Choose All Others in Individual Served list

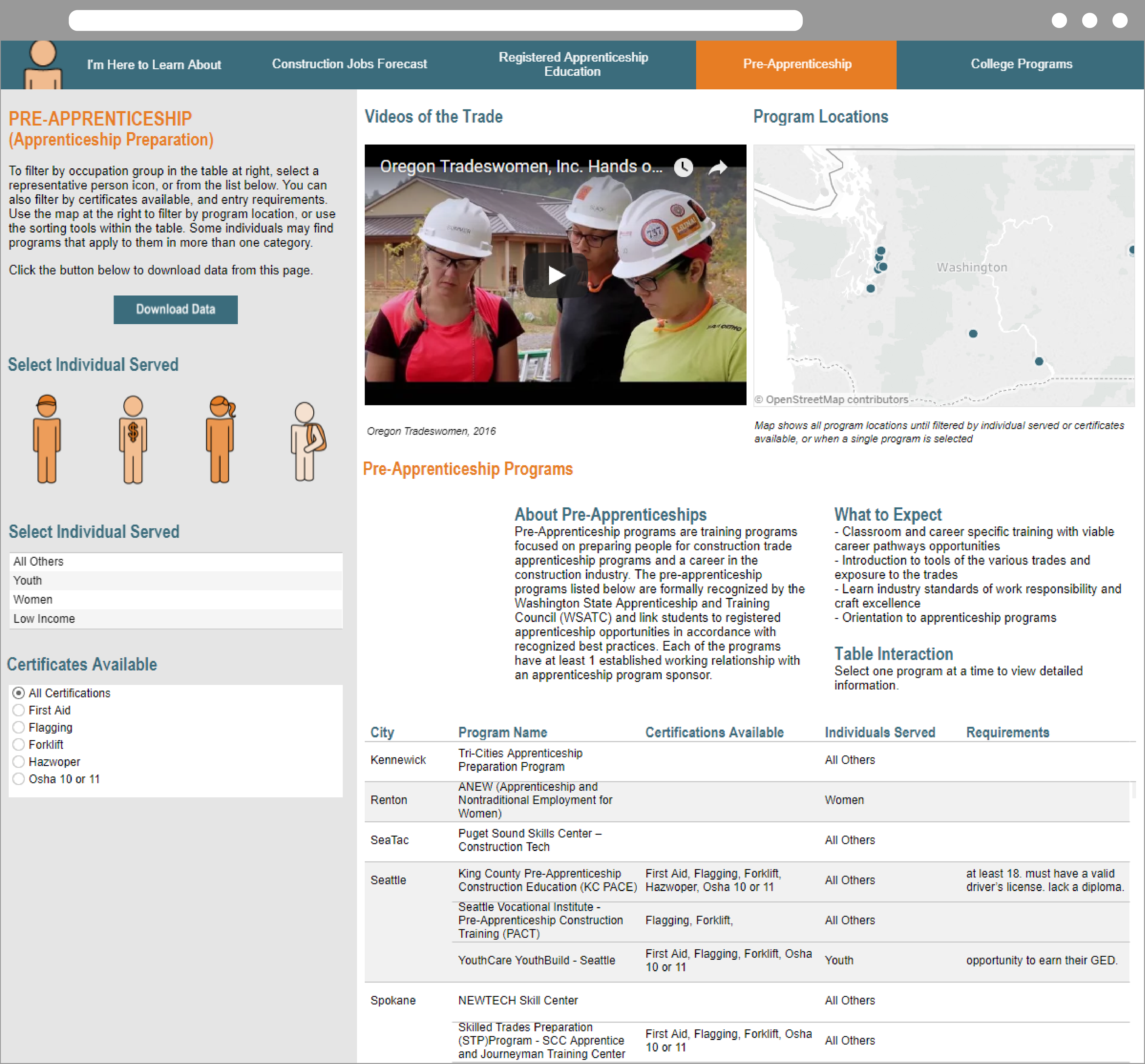coord(176,562)
